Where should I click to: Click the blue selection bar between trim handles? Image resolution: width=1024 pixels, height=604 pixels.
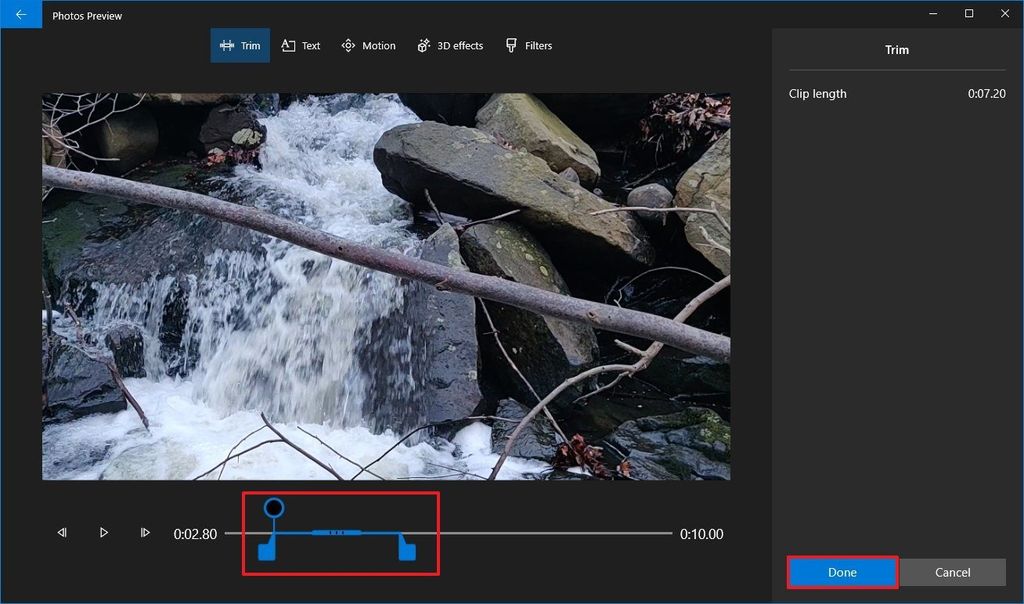[x=335, y=533]
